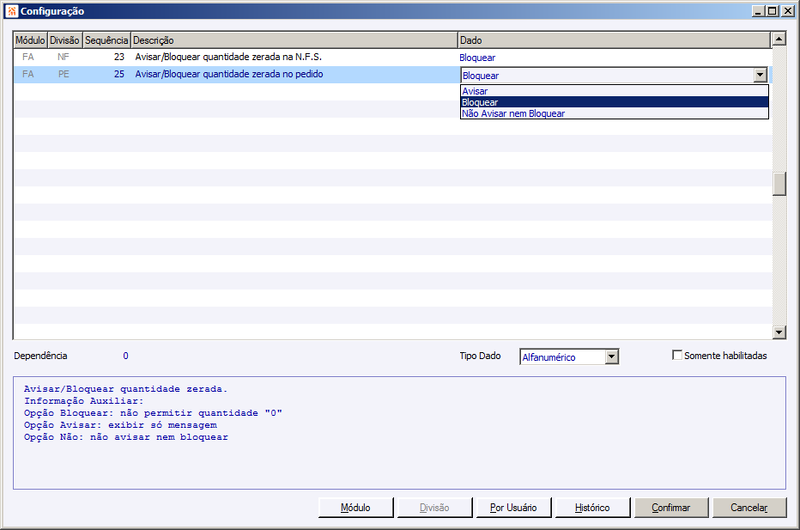The width and height of the screenshot is (800, 530).
Task: Choose Avisar from the dropdown list
Action: 614,91
